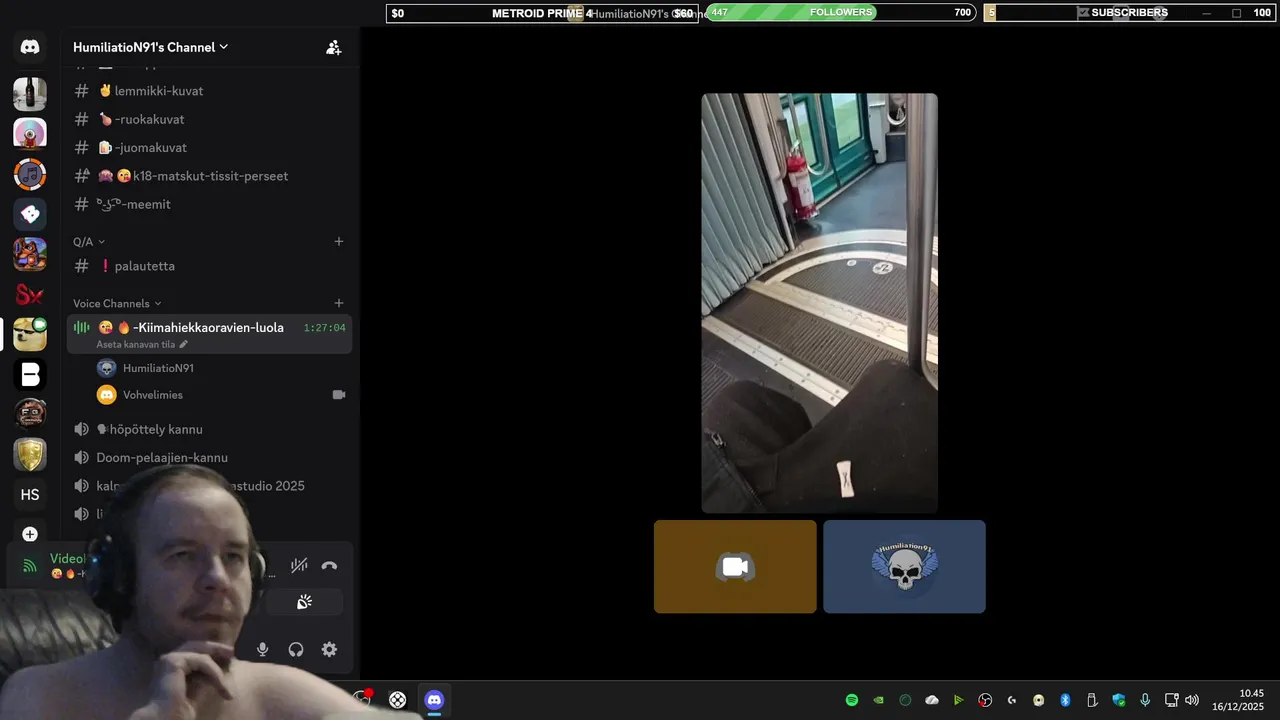Create a channel in Q/A category

[x=339, y=242]
